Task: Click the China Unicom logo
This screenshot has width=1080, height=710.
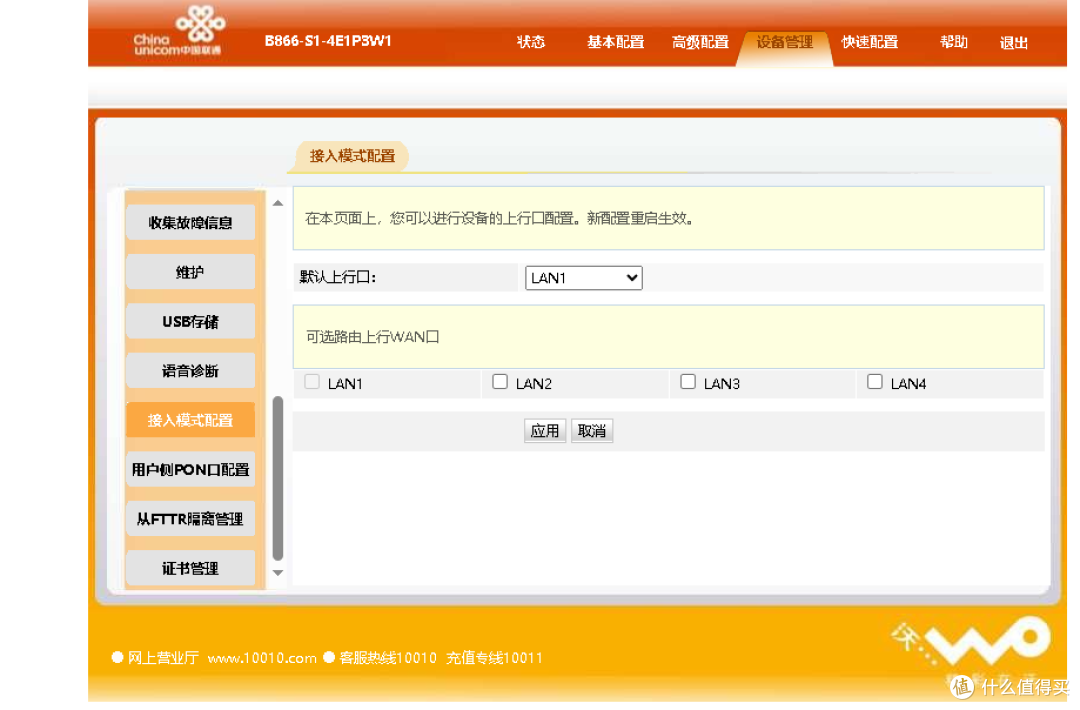Action: pos(179,31)
